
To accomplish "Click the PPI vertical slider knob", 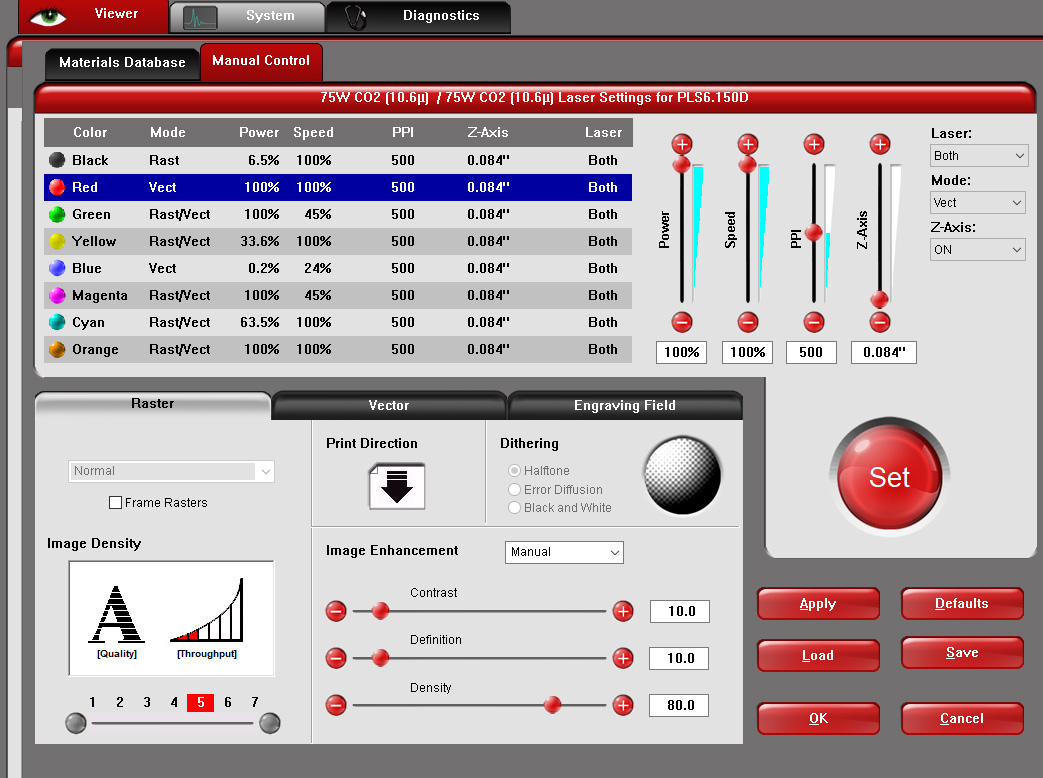I will (x=814, y=233).
